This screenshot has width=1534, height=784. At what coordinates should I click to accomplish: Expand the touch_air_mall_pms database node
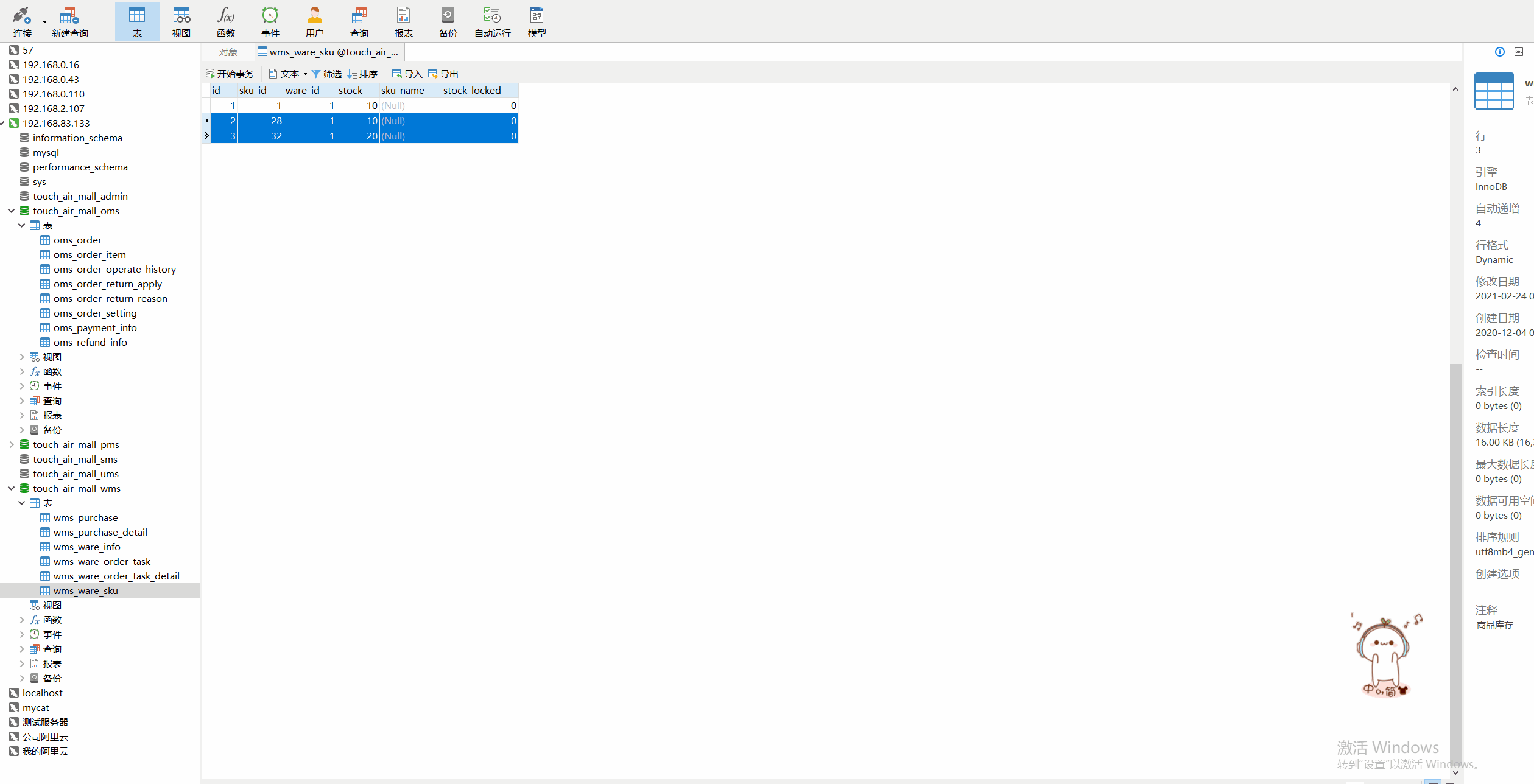11,444
